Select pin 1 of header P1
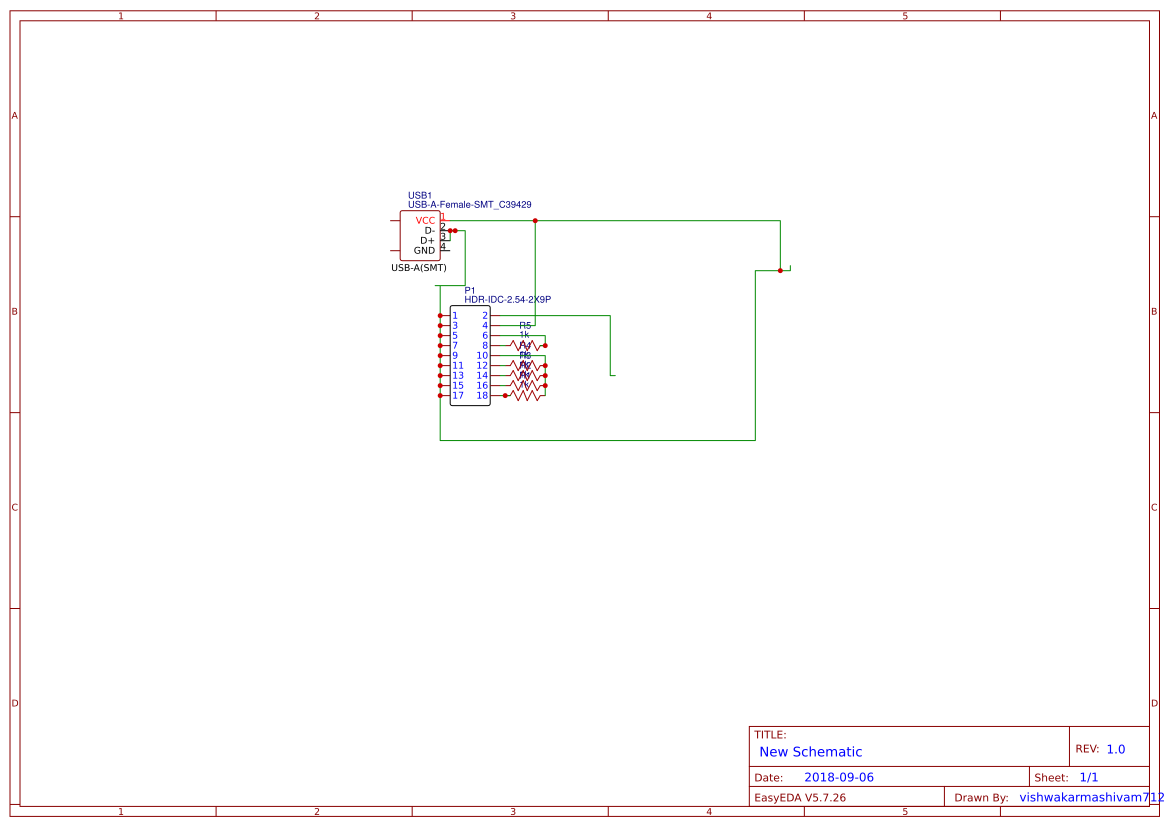 coord(455,315)
